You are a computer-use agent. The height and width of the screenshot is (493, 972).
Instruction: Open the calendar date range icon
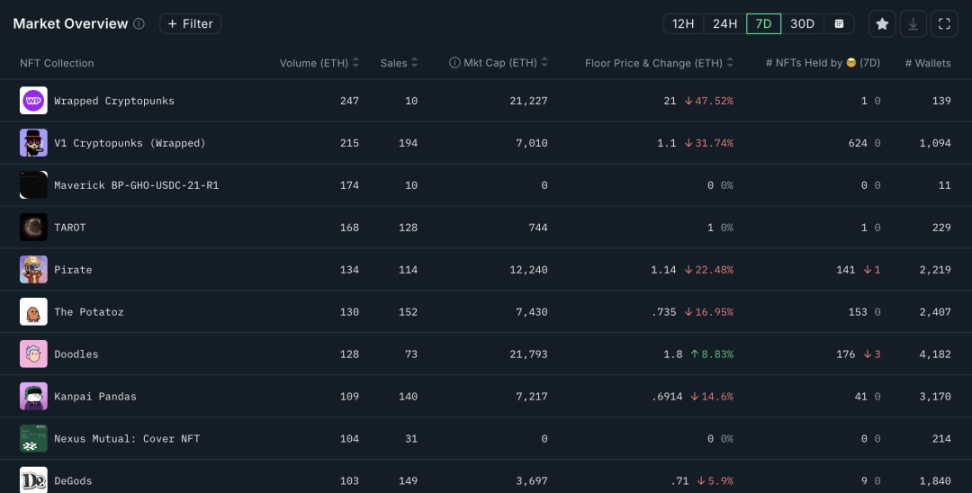(839, 24)
